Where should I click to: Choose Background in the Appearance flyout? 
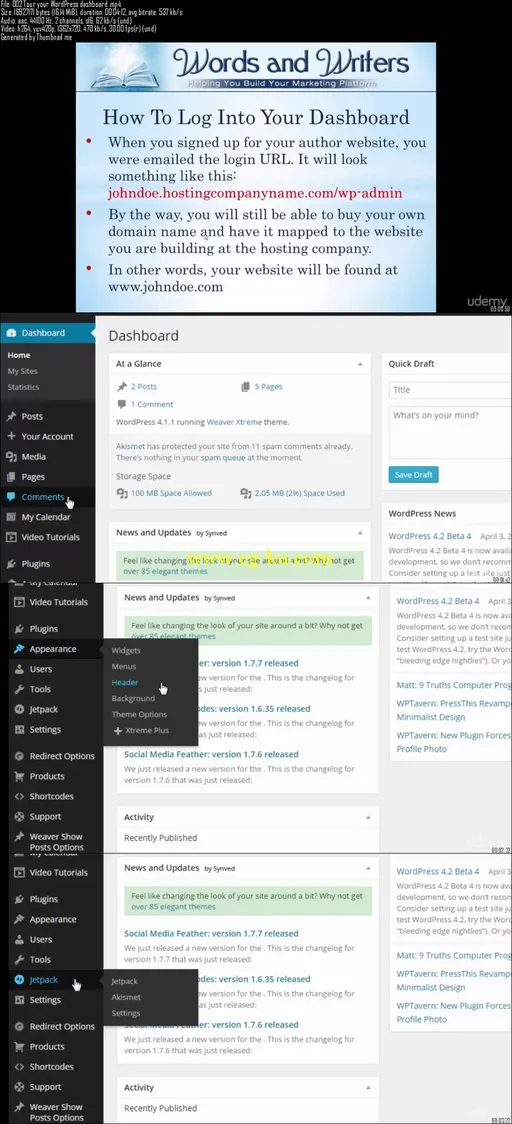[133, 698]
